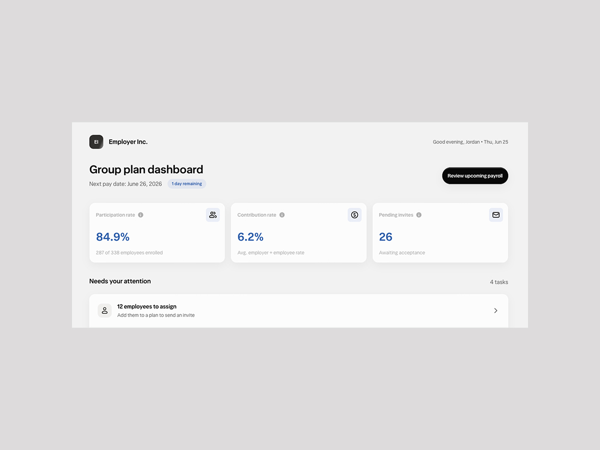600x450 pixels.
Task: Open the Participation rate info tooltip icon
Action: (141, 215)
